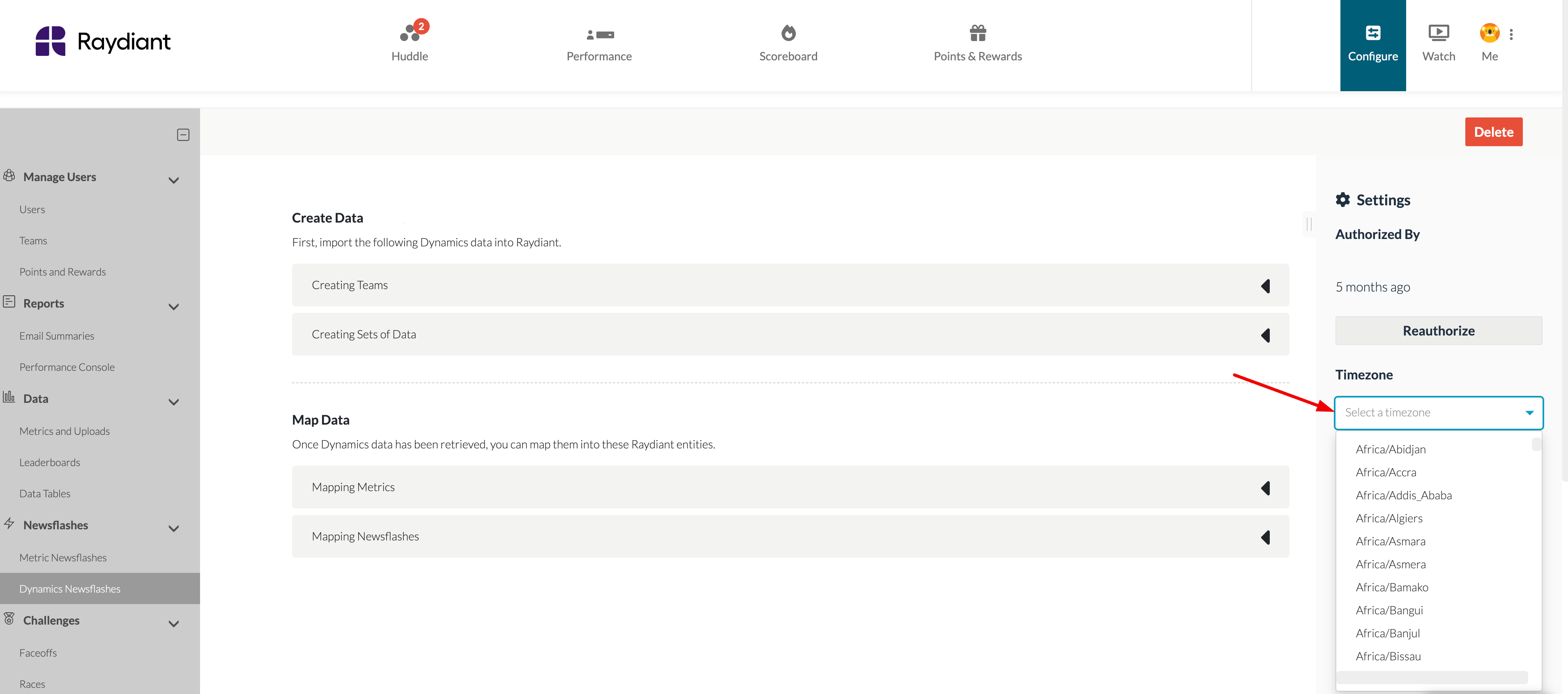1568x694 pixels.
Task: Open the Performance icon tab
Action: pyautogui.click(x=599, y=43)
